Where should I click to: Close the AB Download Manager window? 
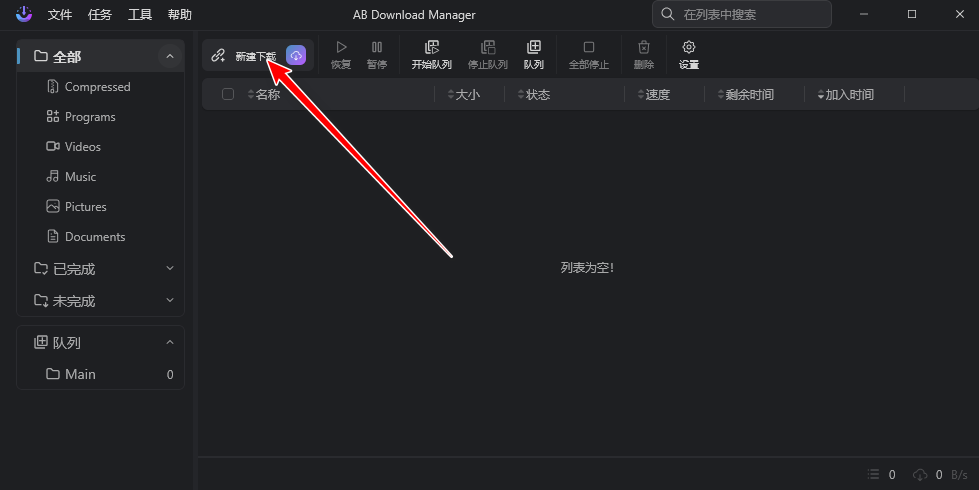point(960,14)
